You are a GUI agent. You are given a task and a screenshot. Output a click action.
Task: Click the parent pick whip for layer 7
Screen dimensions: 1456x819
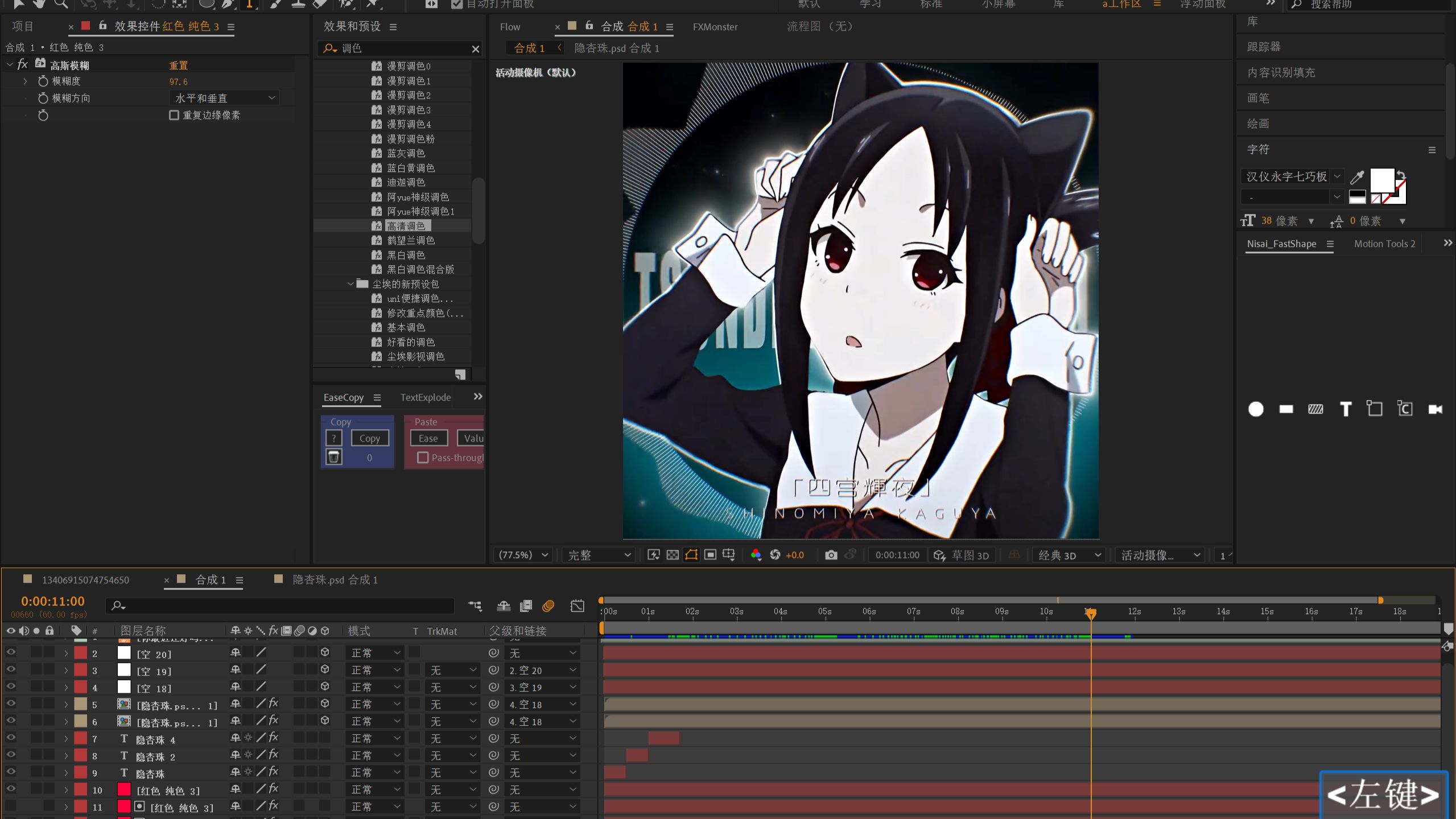494,738
